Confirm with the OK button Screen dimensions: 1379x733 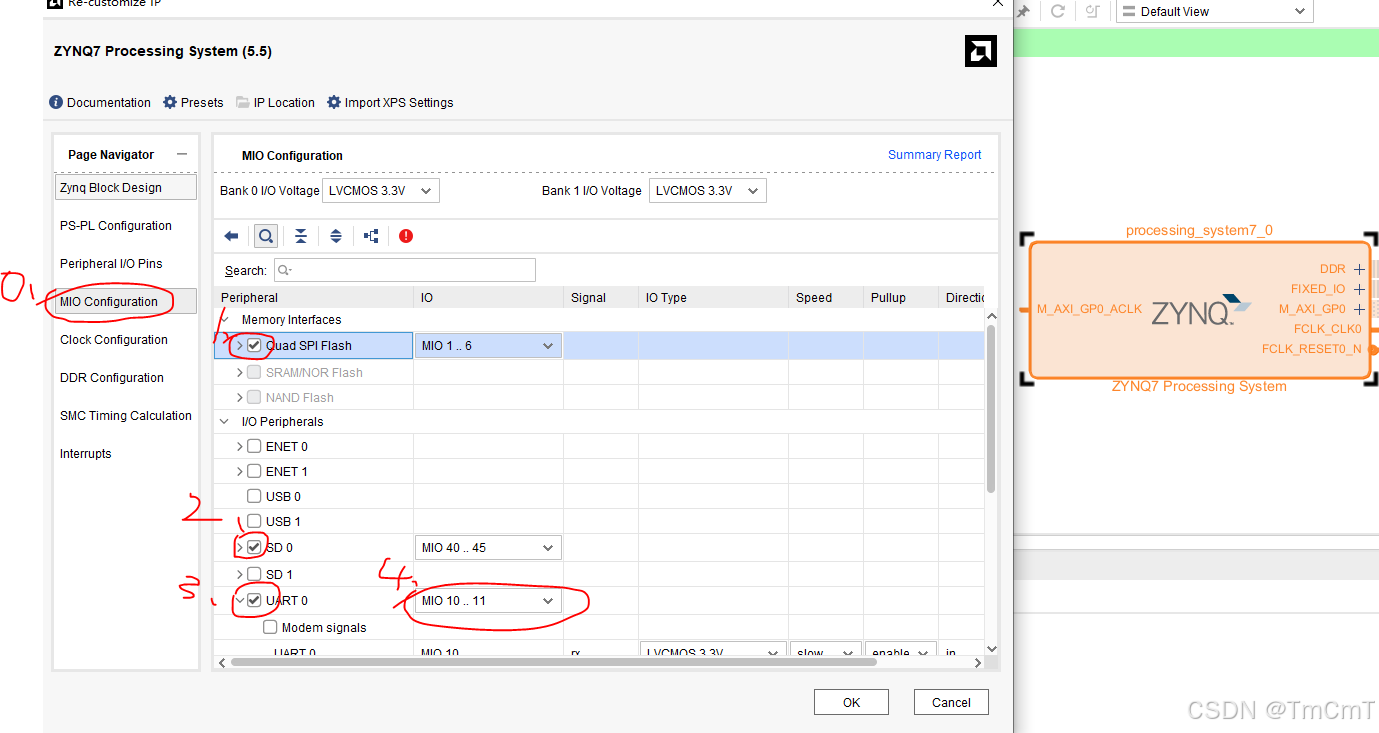pyautogui.click(x=851, y=702)
